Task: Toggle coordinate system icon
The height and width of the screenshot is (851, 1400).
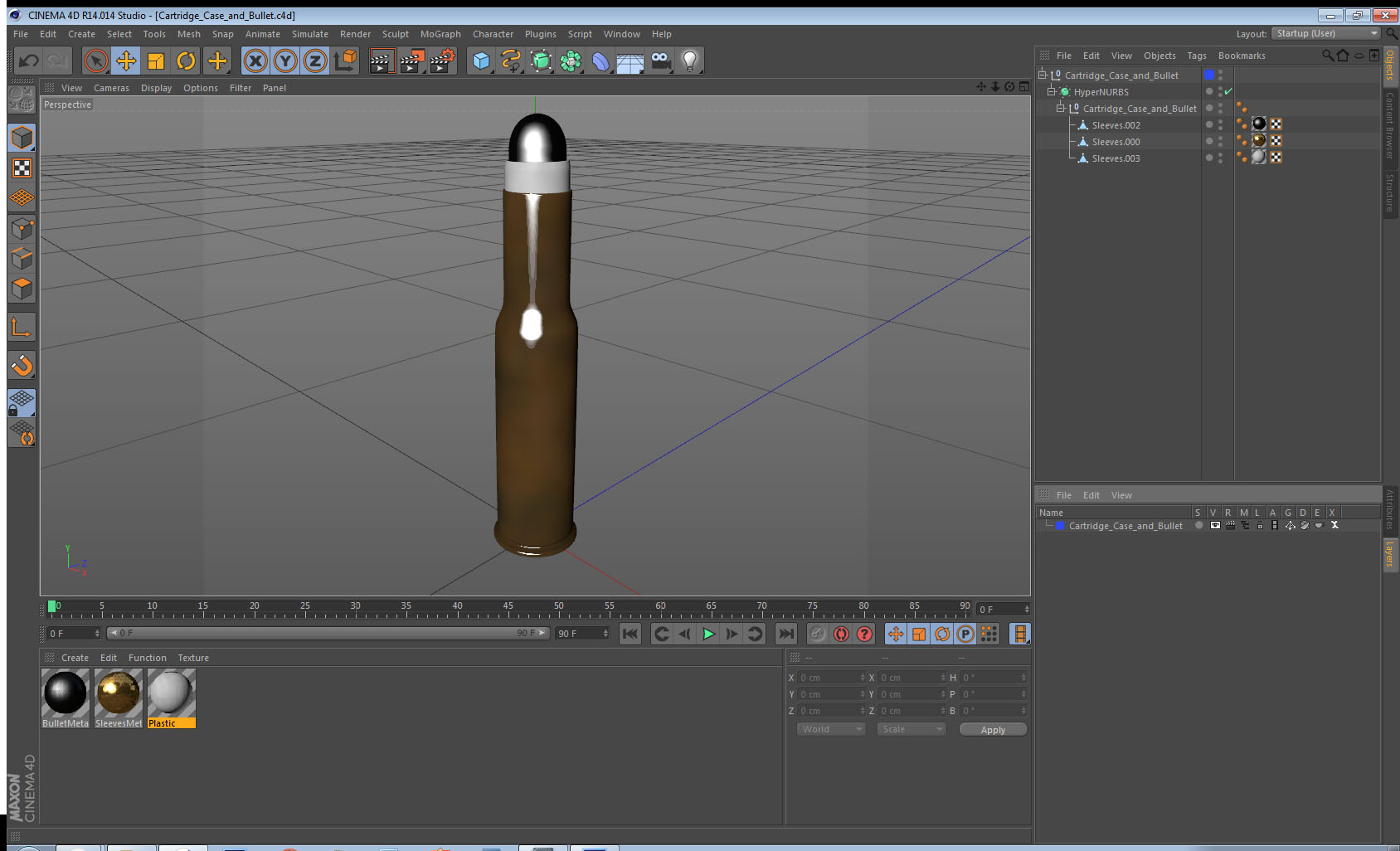Action: click(345, 61)
